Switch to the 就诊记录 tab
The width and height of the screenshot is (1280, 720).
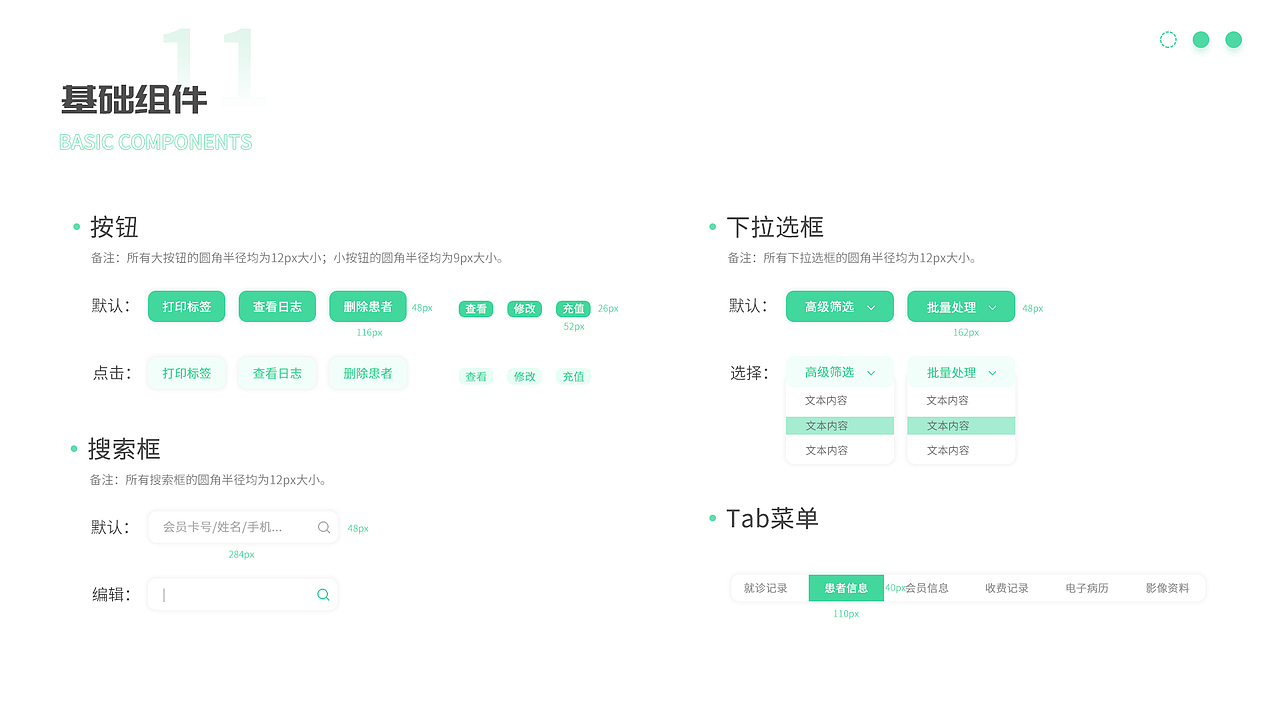766,588
